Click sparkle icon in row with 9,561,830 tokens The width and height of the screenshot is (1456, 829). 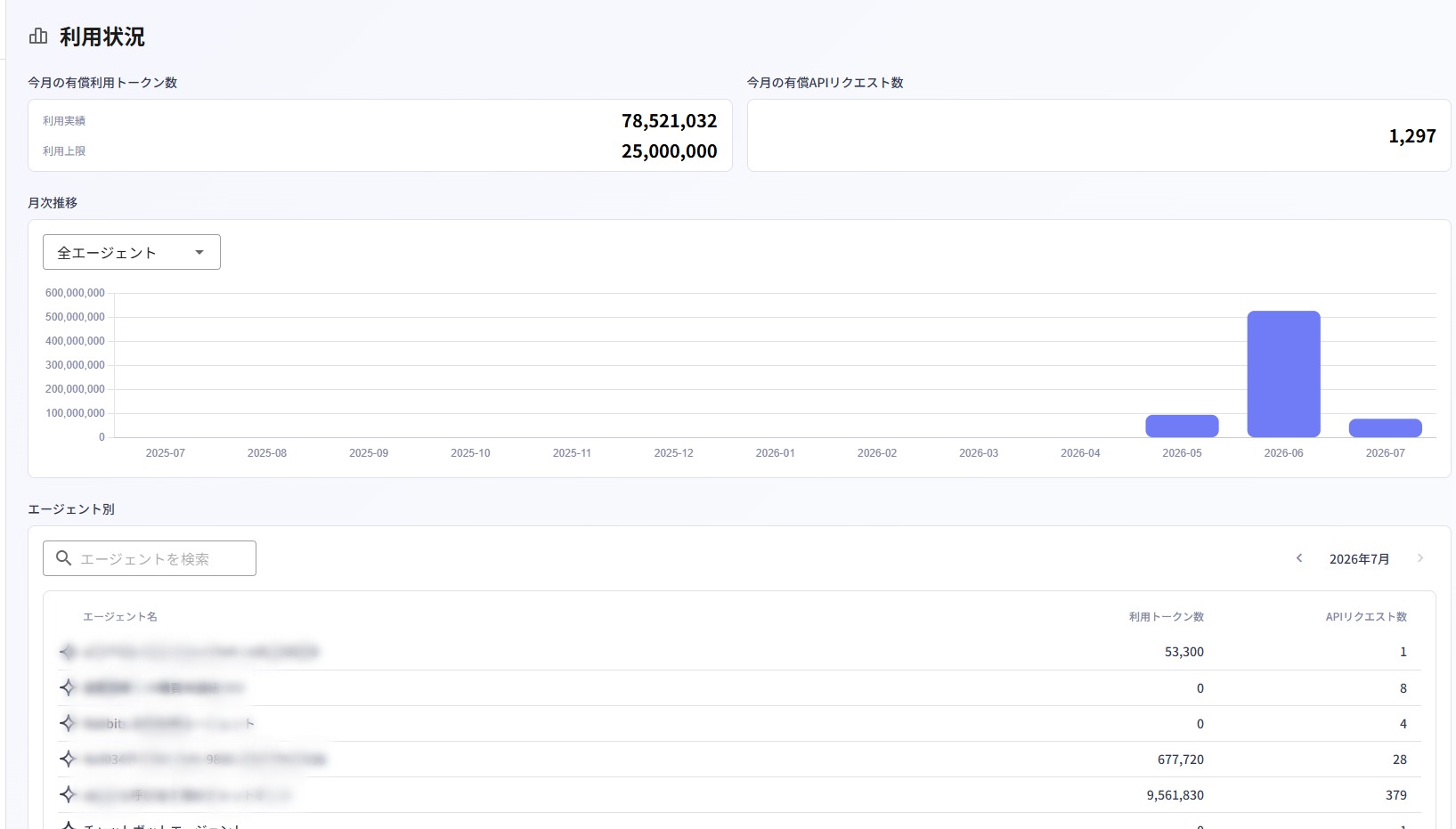68,794
